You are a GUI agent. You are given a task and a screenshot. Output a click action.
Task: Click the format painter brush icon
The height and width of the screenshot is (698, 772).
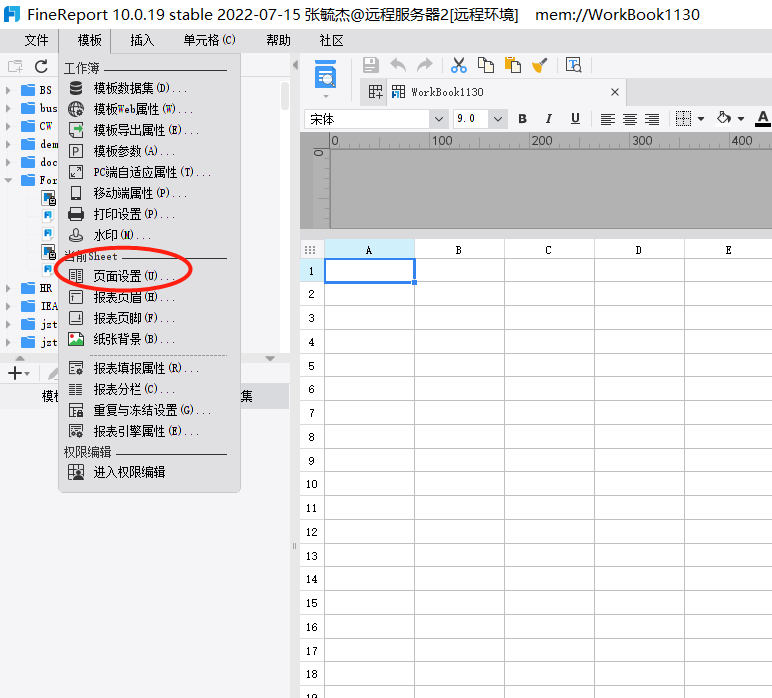pos(540,65)
